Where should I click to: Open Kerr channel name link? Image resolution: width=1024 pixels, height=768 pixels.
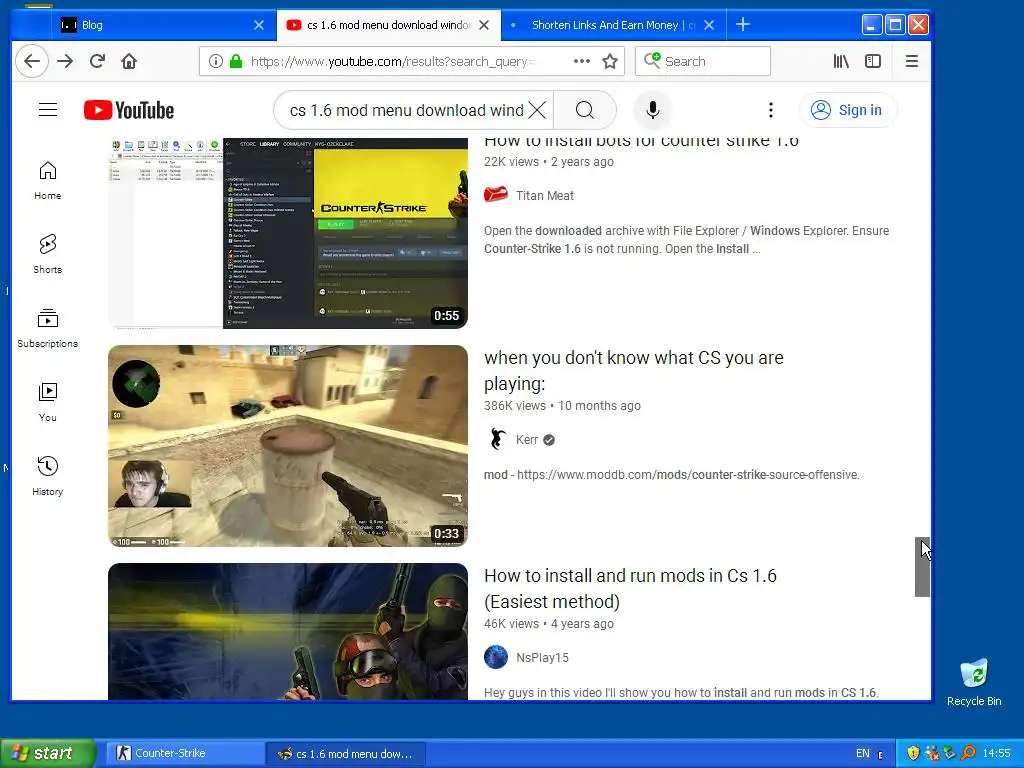coord(526,440)
